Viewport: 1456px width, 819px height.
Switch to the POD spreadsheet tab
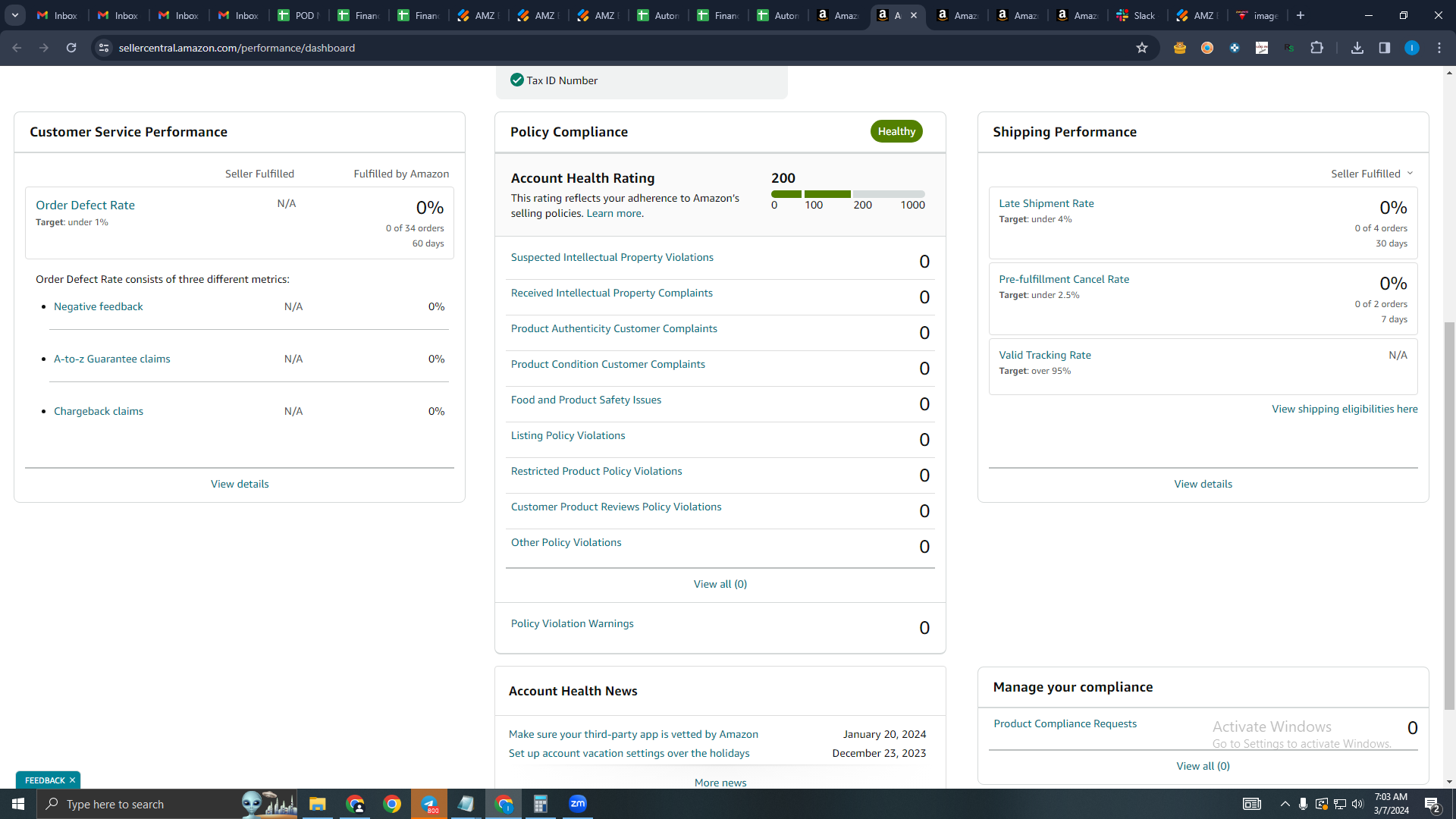click(x=298, y=15)
